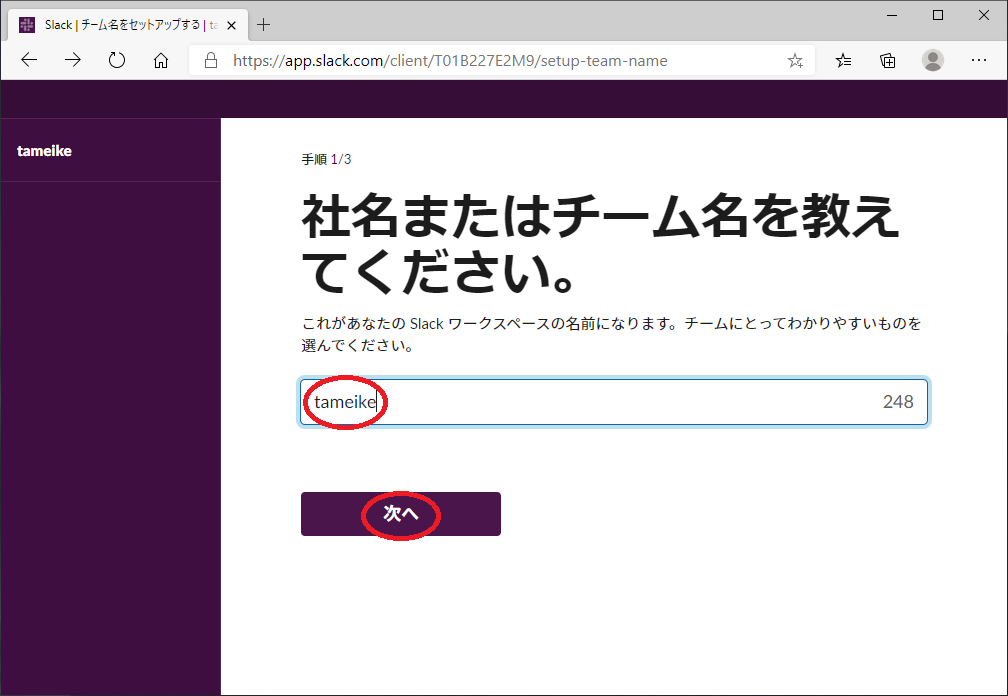Focus the address bar showing app.slack.com URL
The image size is (1008, 696).
point(500,61)
